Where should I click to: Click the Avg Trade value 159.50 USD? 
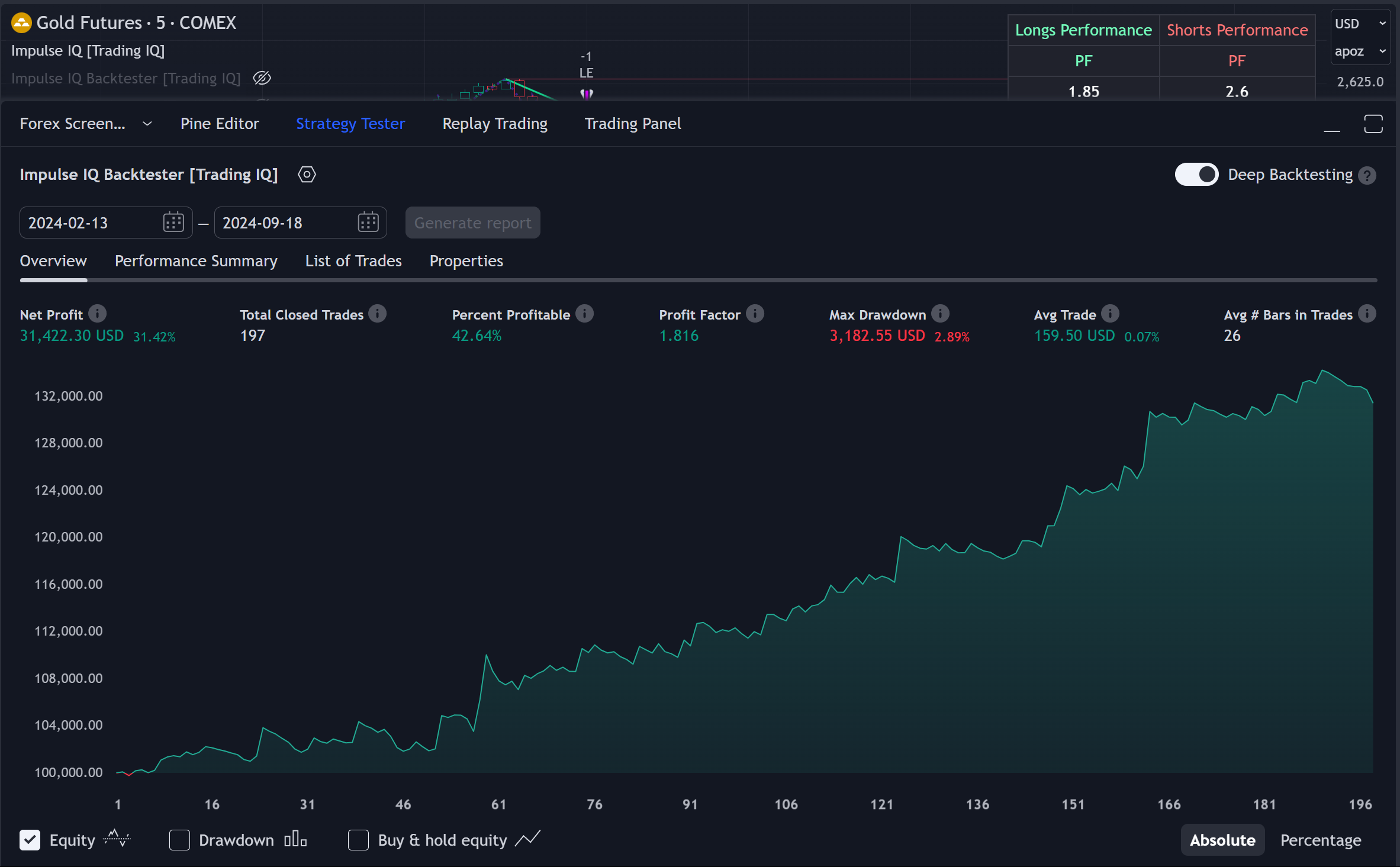click(x=1074, y=336)
